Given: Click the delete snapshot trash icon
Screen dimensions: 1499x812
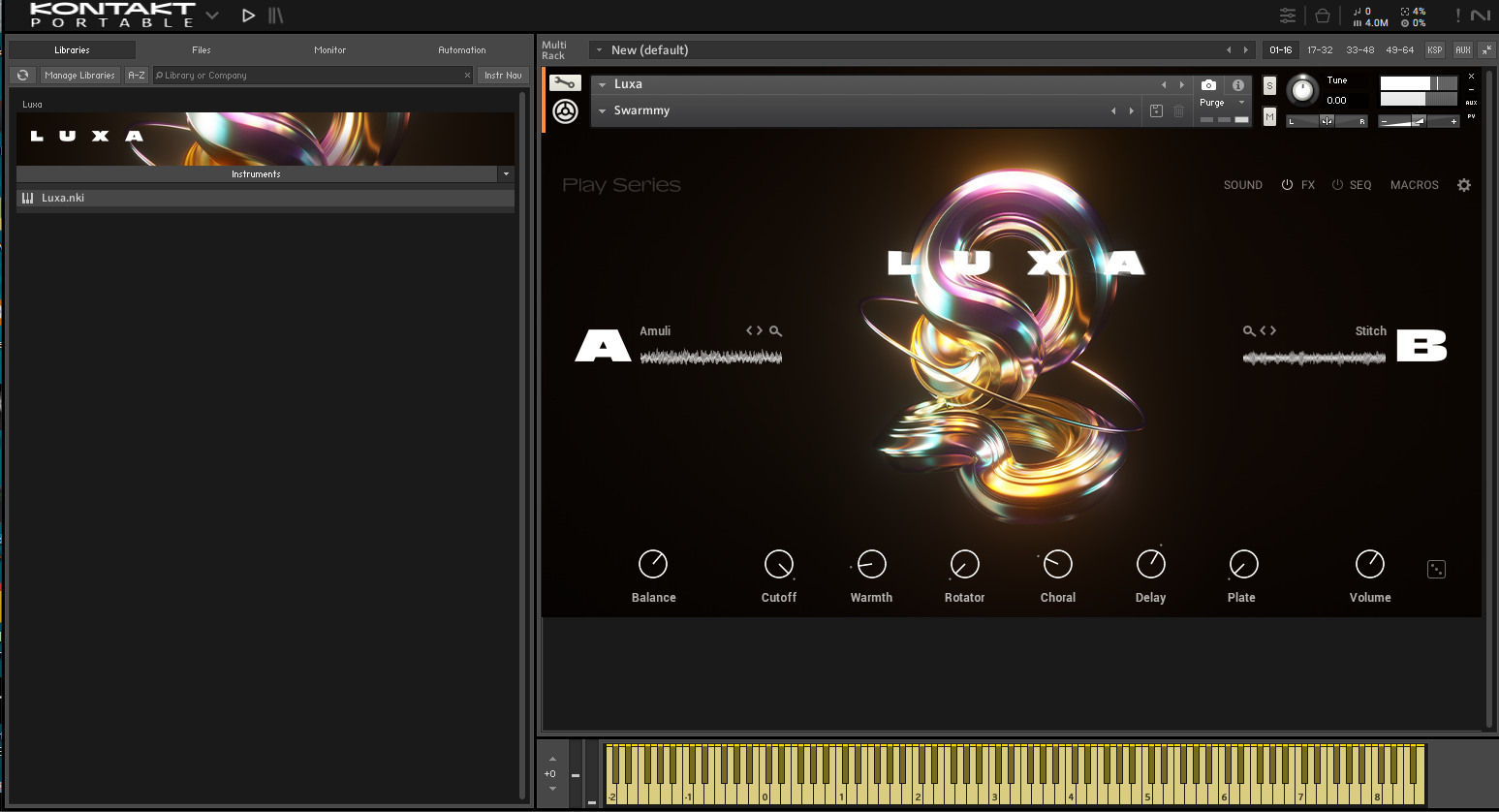Looking at the screenshot, I should point(1179,111).
